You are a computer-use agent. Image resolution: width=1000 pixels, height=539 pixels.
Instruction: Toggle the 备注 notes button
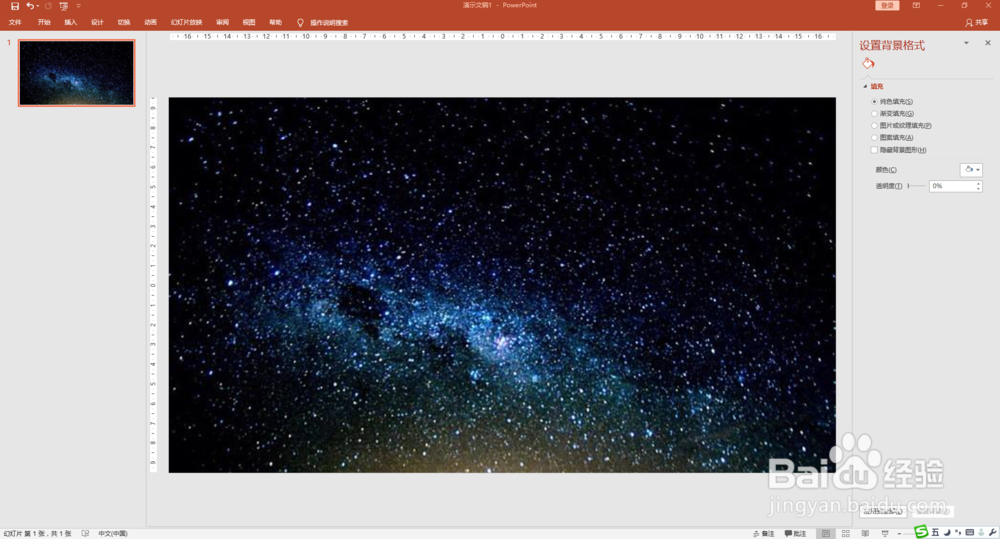coord(763,533)
